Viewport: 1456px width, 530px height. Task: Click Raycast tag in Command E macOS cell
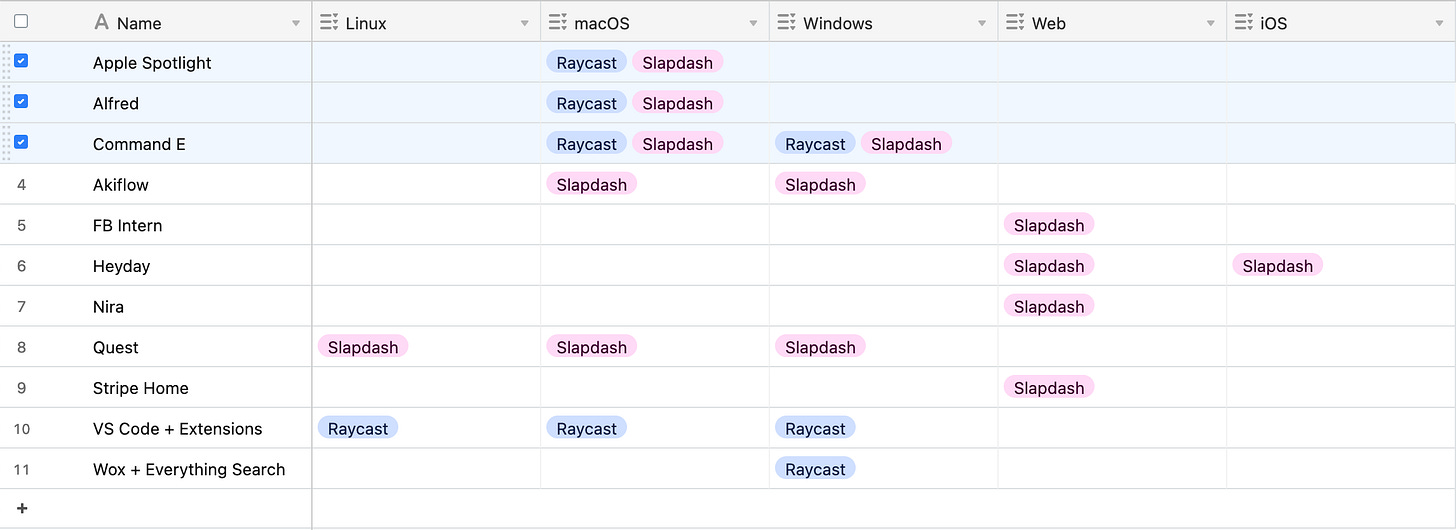pos(587,144)
